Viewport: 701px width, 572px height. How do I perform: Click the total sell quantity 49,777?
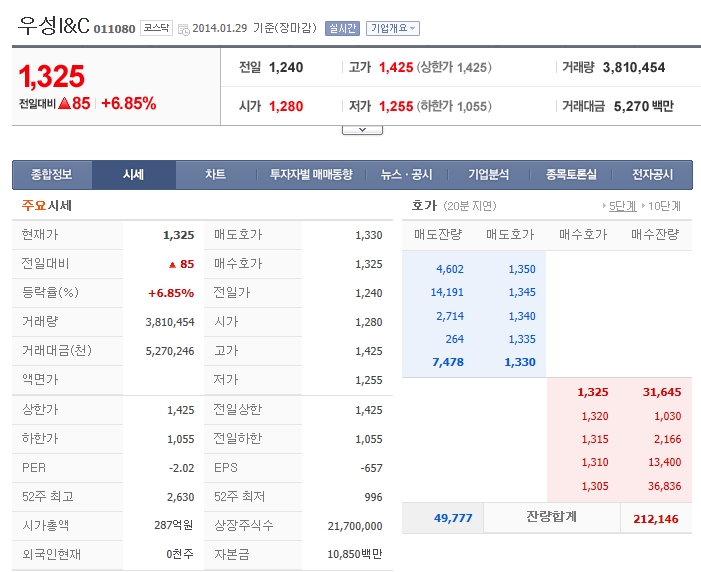point(453,518)
